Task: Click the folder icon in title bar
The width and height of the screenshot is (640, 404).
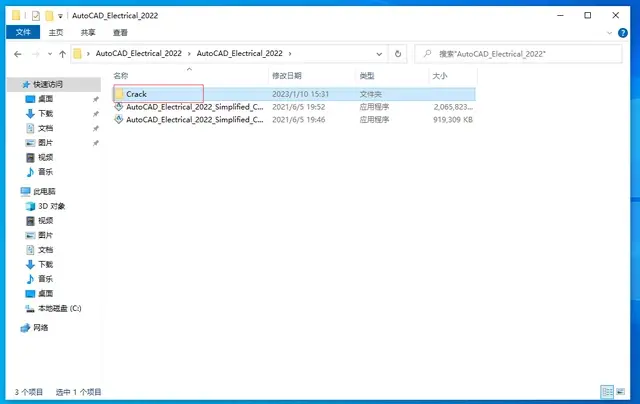Action: [x=16, y=16]
